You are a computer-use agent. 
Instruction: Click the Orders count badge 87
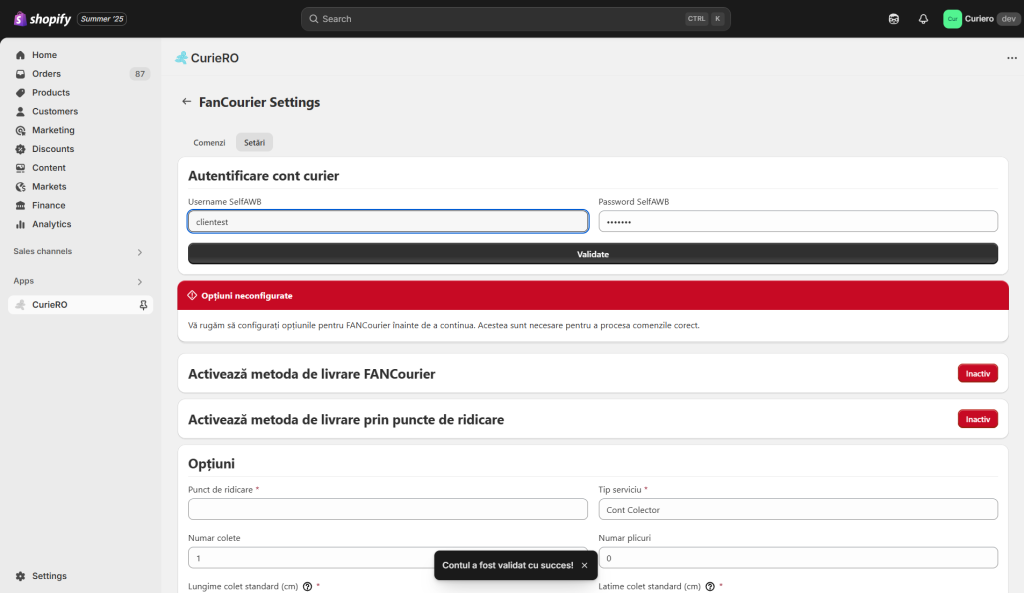[140, 74]
